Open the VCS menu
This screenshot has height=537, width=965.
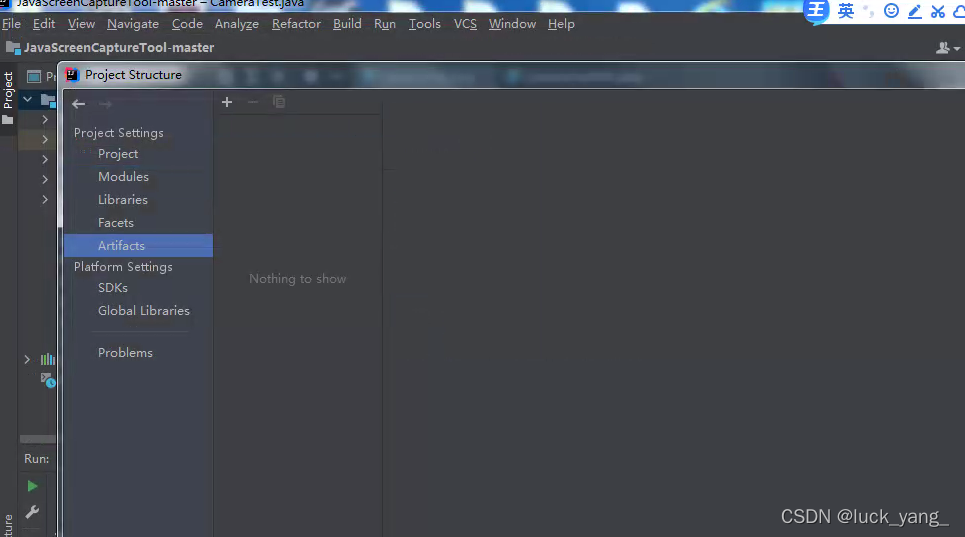pos(465,24)
